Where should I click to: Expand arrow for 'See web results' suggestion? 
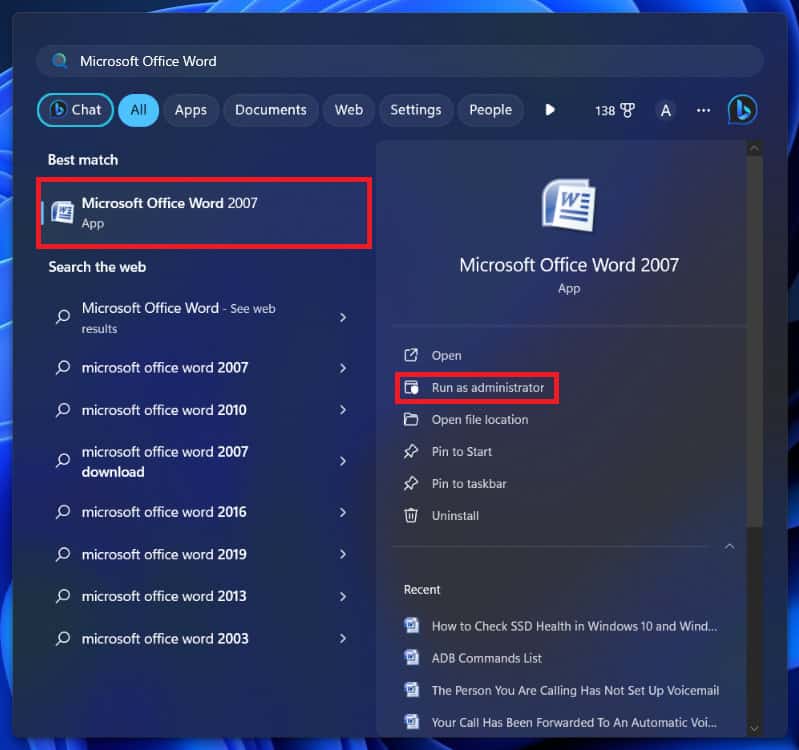click(x=343, y=318)
